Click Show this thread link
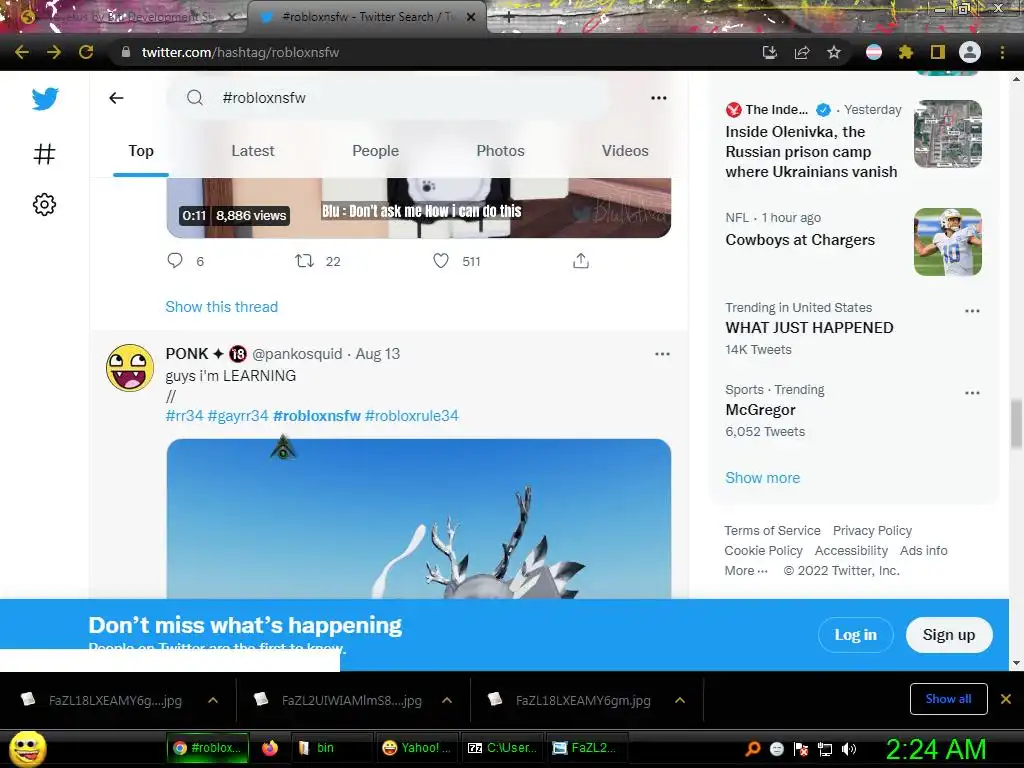1024x768 pixels. click(x=221, y=307)
